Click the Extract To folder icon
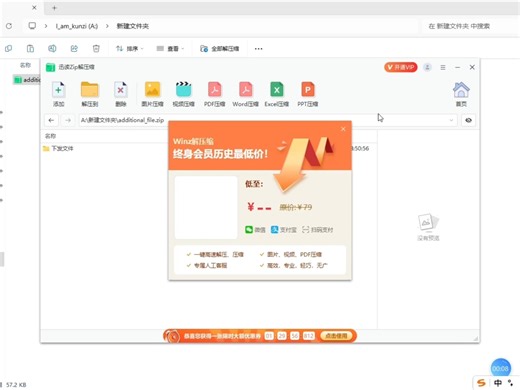520x390 pixels. pos(90,94)
